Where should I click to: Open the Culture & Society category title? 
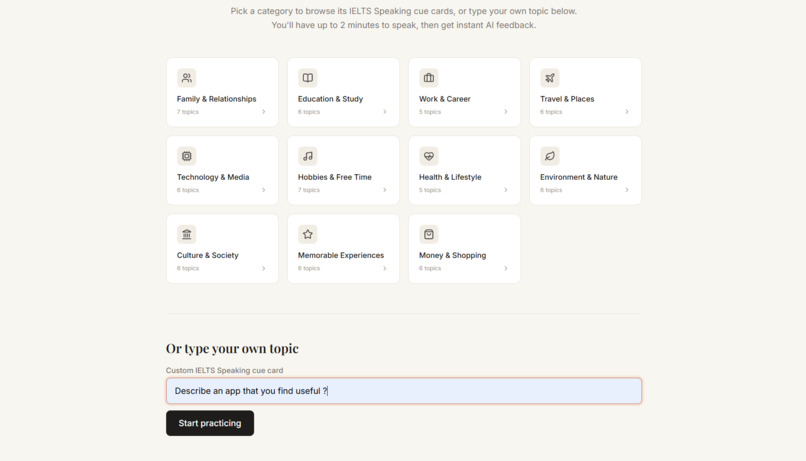click(208, 255)
